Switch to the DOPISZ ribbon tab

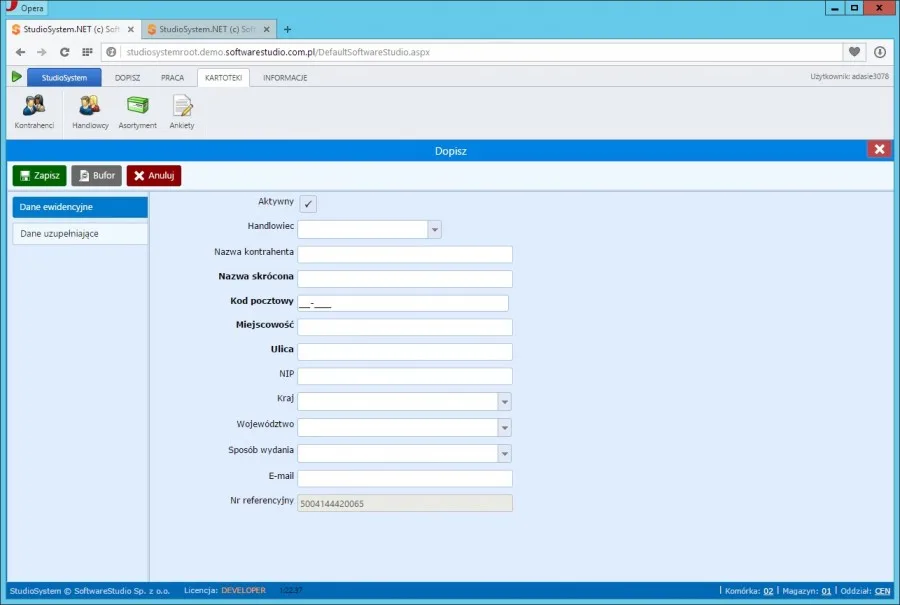coord(127,77)
